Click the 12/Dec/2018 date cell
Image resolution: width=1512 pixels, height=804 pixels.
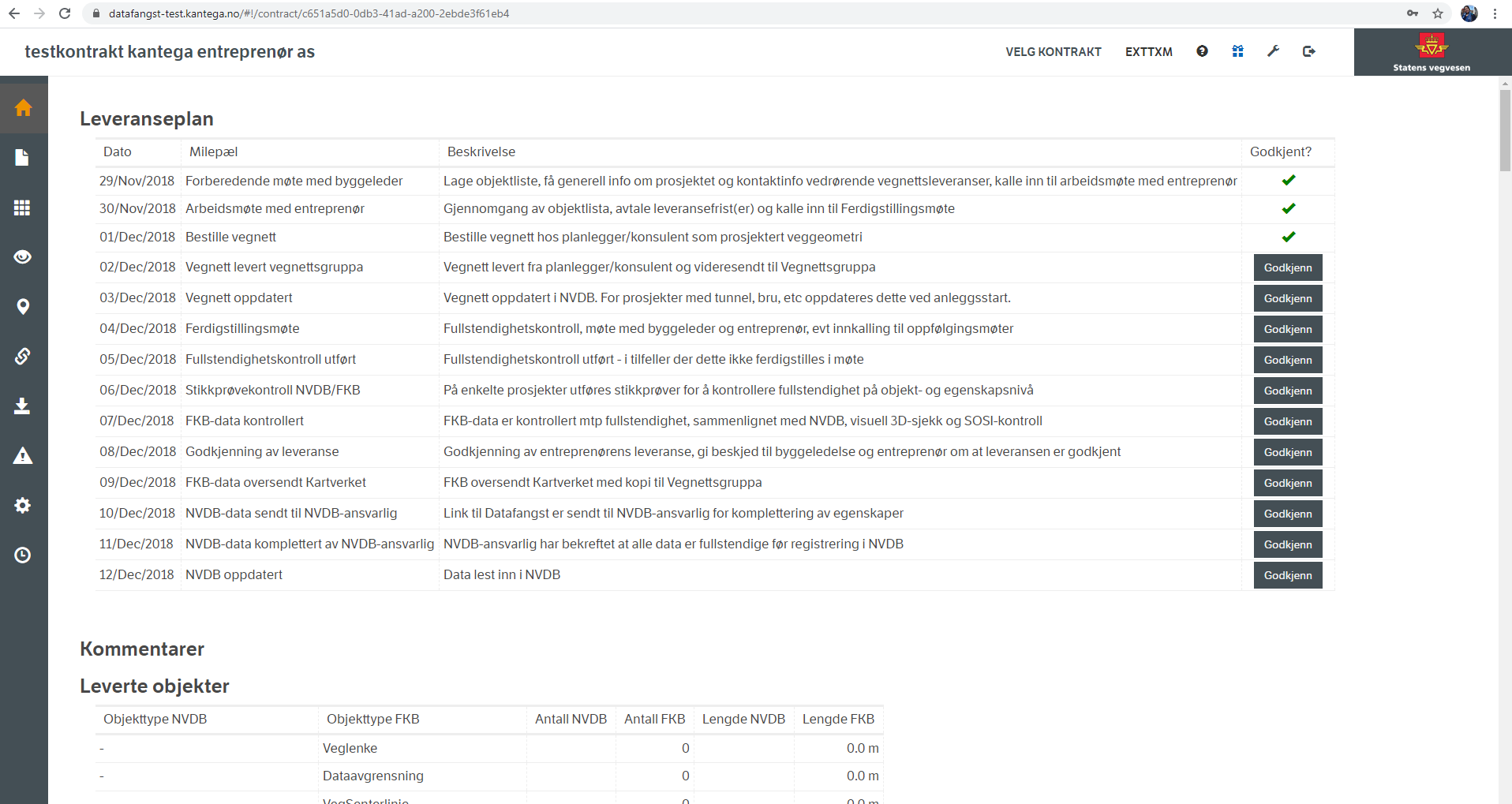pos(137,574)
